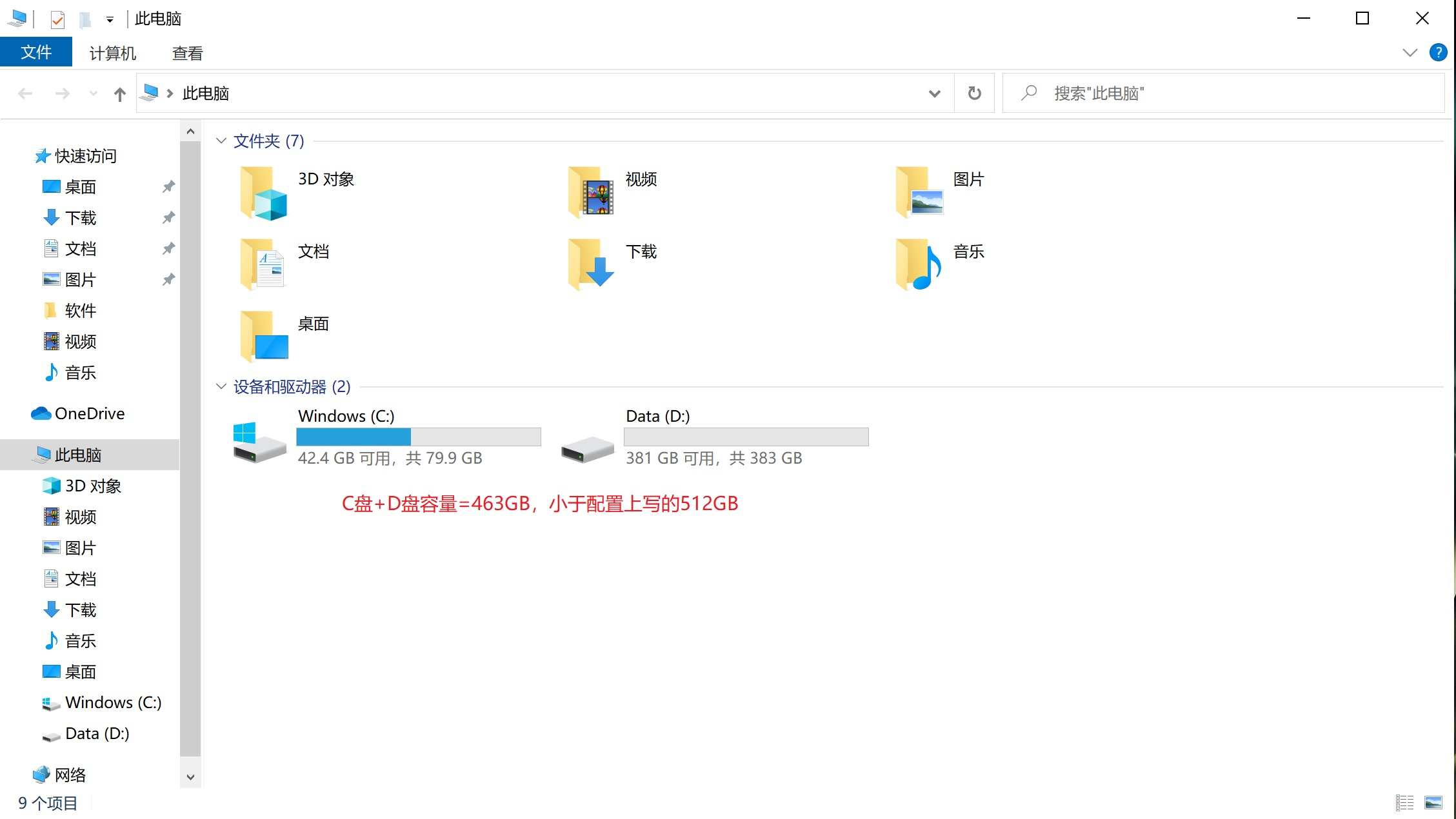1456x819 pixels.
Task: Collapse the 设备和驱动器 (2) group
Action: click(x=221, y=386)
